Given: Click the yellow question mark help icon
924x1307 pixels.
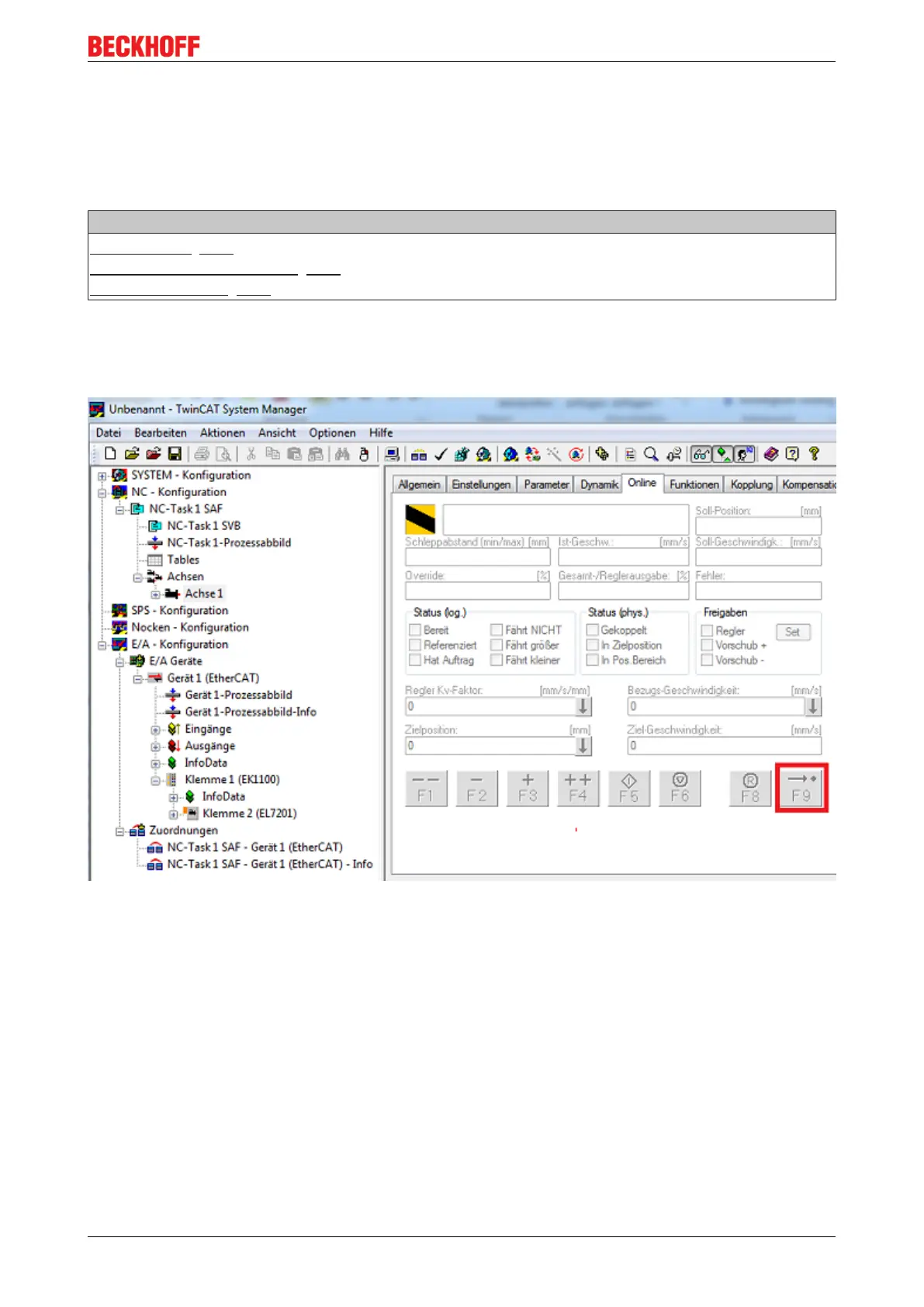Looking at the screenshot, I should coord(814,454).
